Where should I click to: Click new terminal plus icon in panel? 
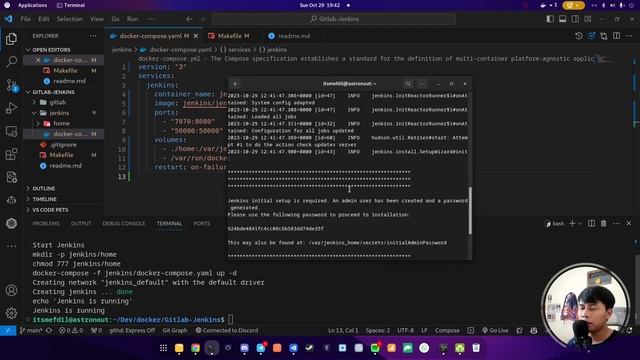coord(572,223)
